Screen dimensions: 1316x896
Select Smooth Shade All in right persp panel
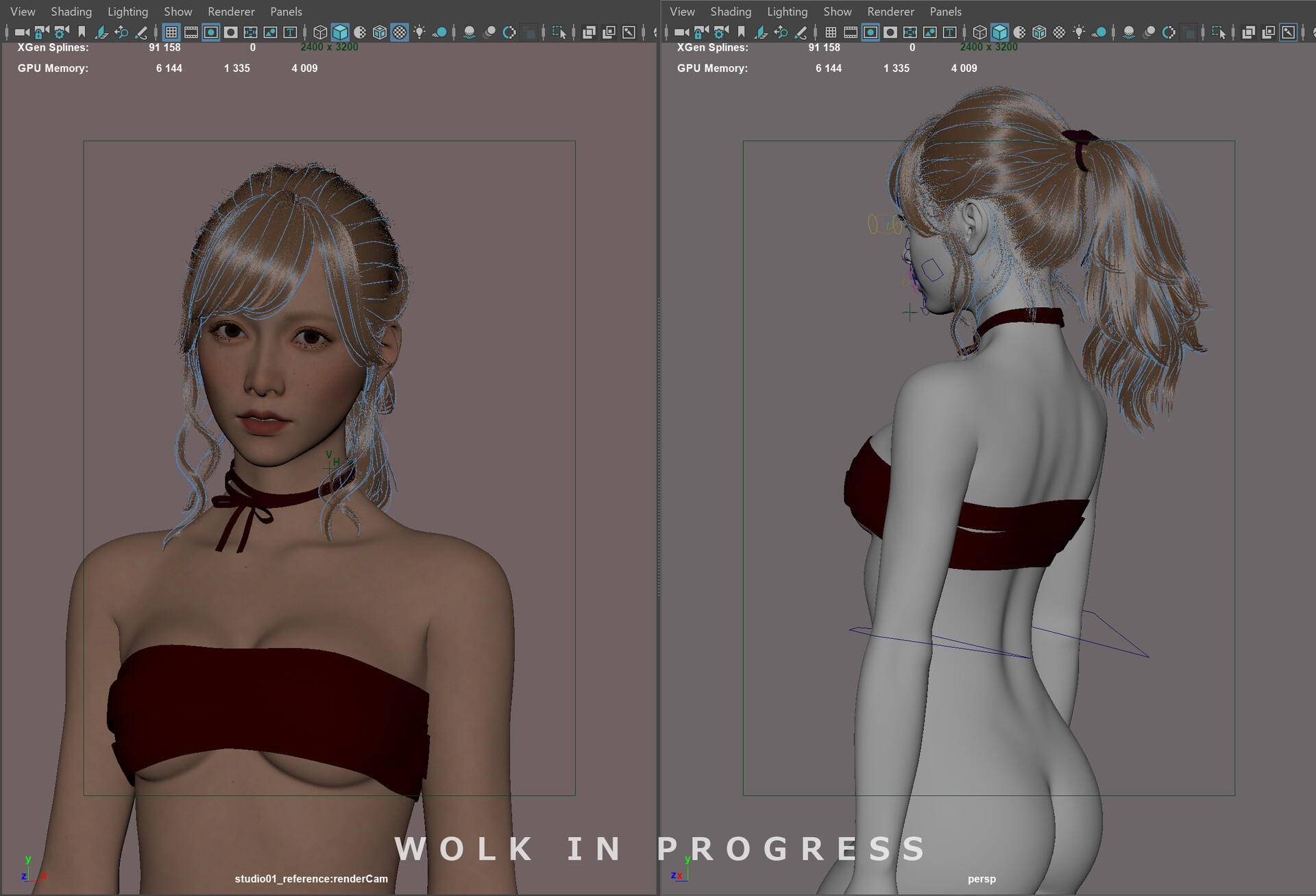[x=999, y=32]
